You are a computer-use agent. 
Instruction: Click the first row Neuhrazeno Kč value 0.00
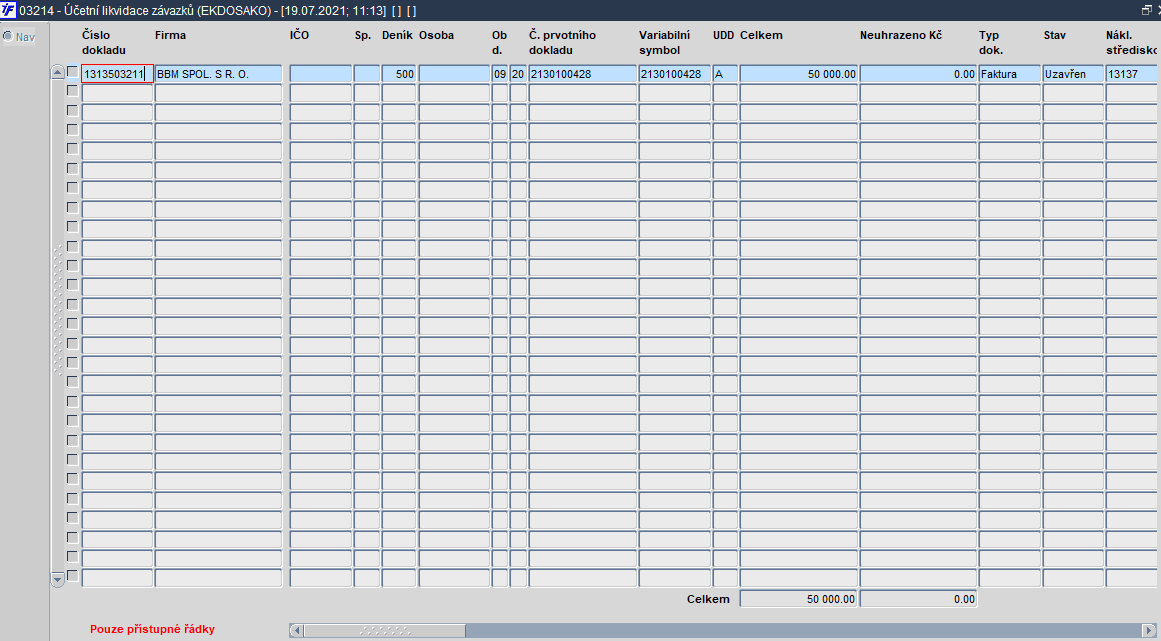(x=918, y=74)
